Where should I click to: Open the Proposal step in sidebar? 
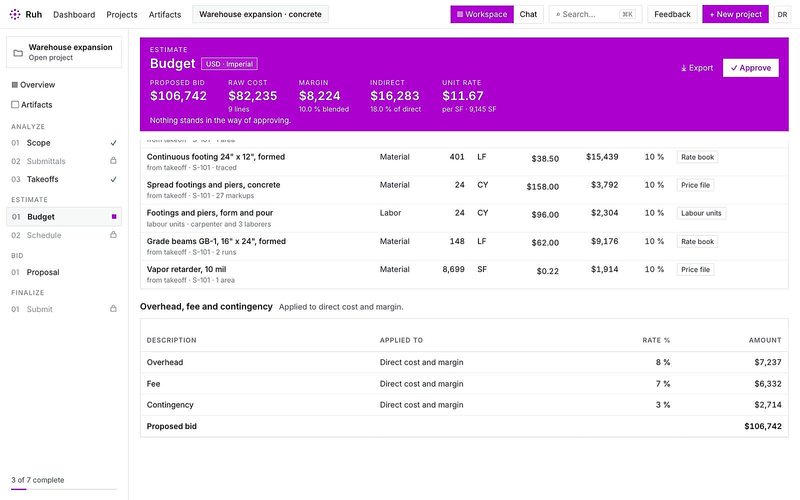tap(64, 272)
